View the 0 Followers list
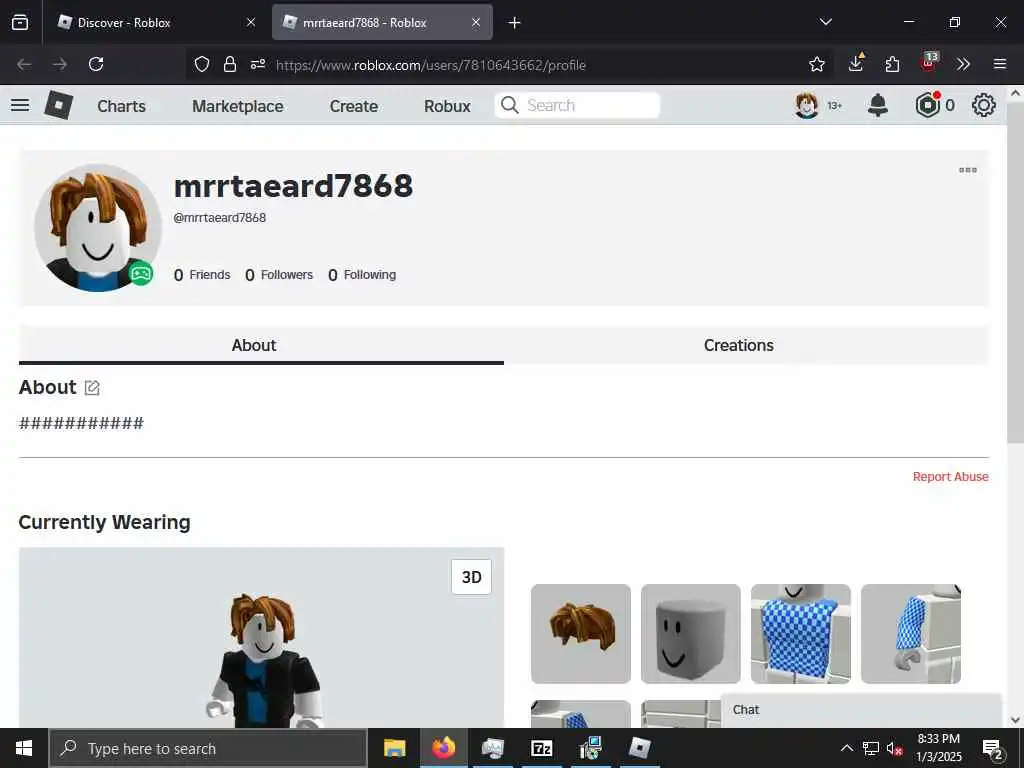1024x768 pixels. coord(279,275)
